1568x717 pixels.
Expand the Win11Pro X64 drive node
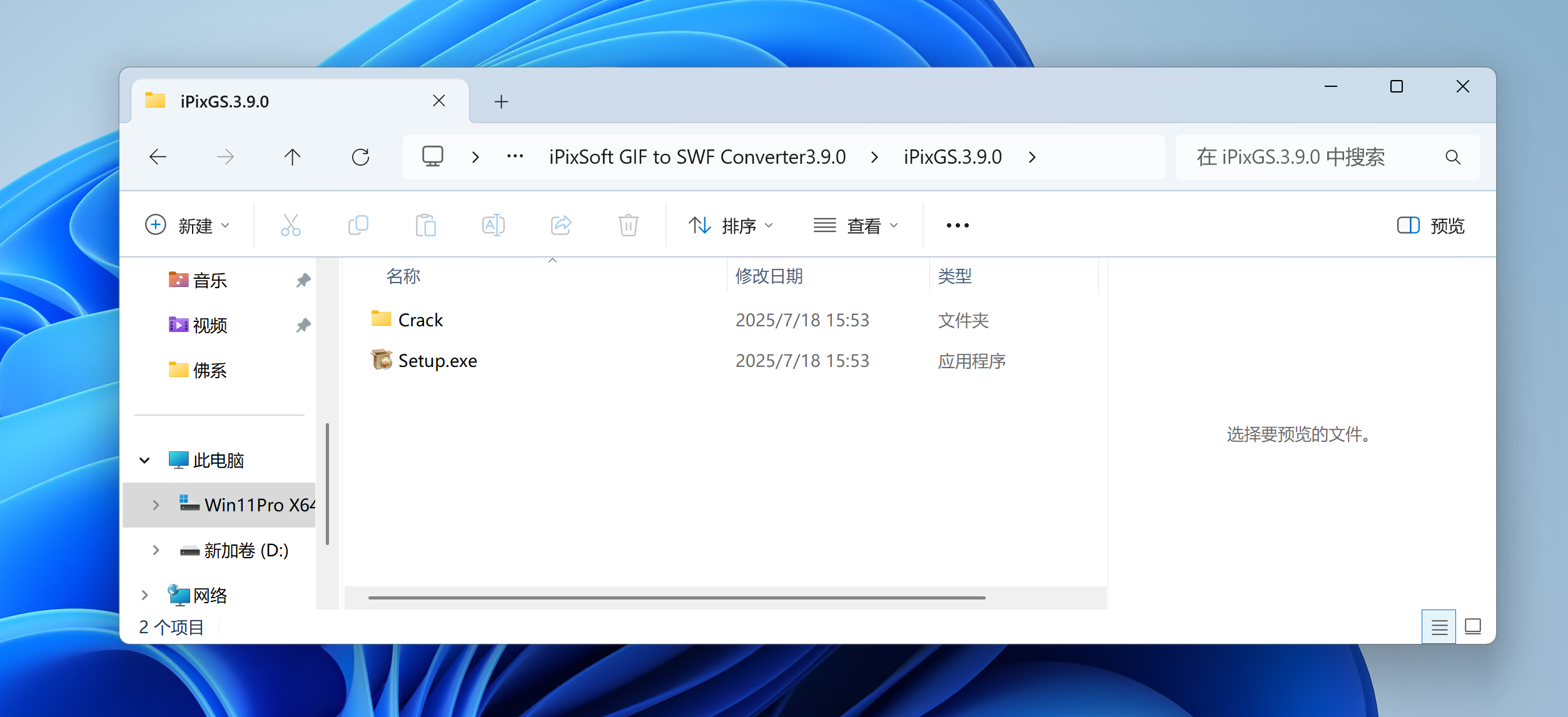tap(156, 505)
